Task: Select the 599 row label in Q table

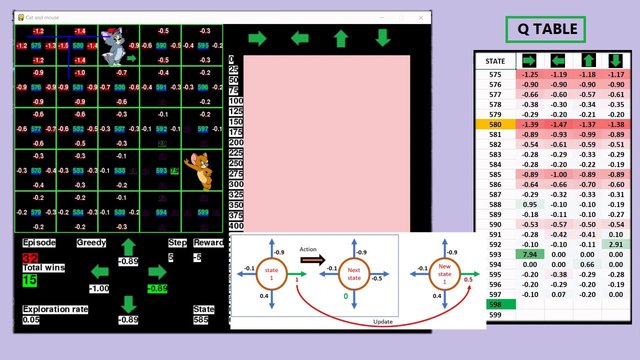Action: (x=495, y=315)
